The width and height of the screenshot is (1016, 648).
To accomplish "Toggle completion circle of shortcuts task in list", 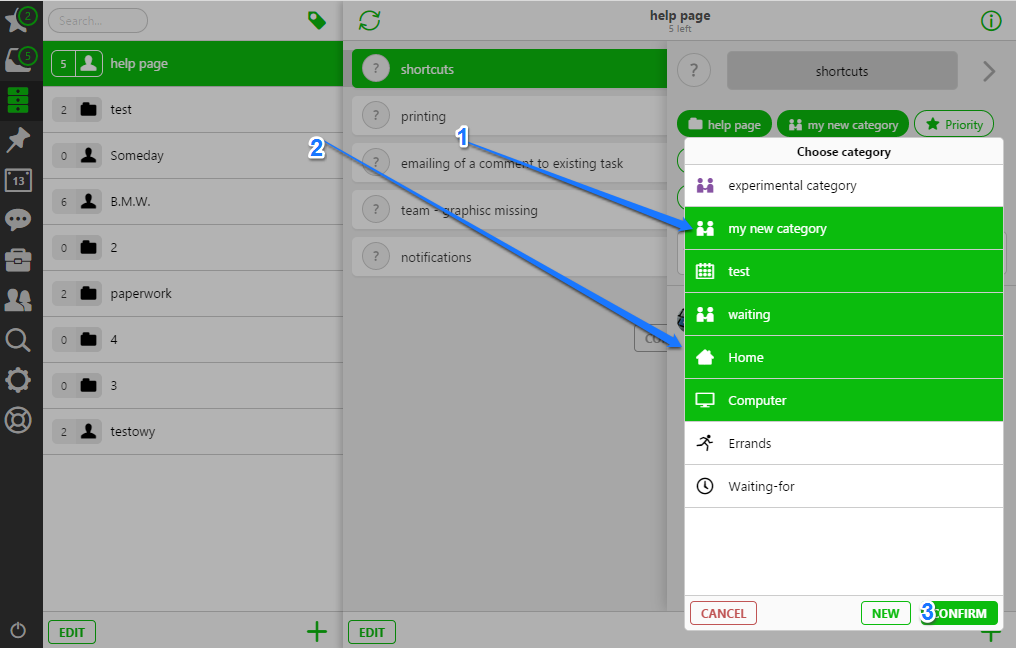I will coord(376,69).
